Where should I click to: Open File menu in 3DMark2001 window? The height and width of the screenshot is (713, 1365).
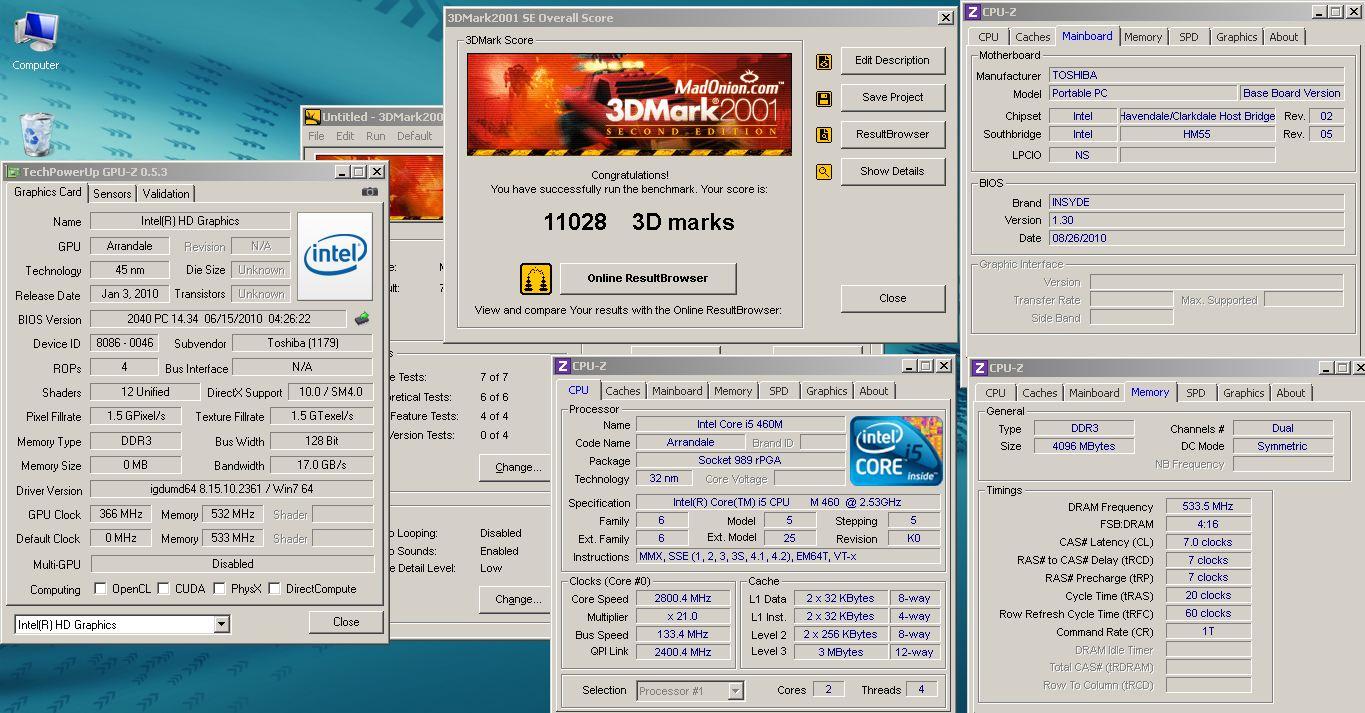point(316,136)
